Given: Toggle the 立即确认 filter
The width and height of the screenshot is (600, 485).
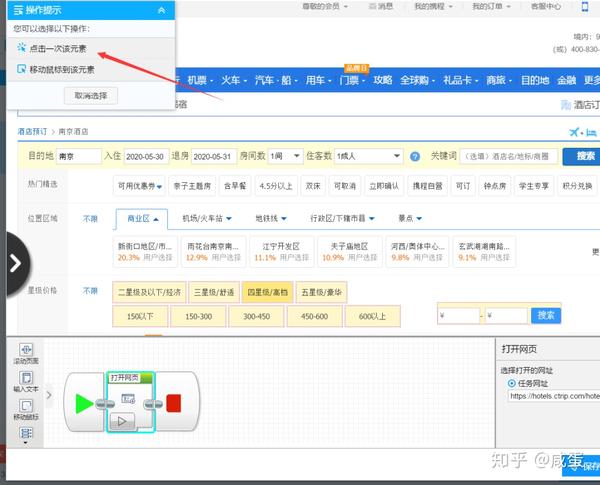Looking at the screenshot, I should coord(384,186).
